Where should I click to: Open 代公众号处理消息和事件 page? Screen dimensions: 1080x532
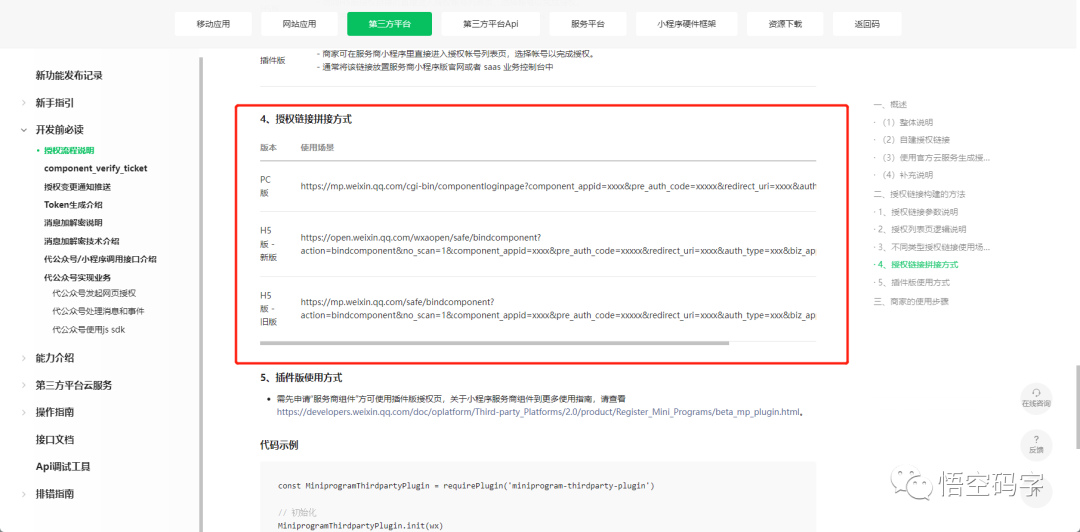coord(98,311)
